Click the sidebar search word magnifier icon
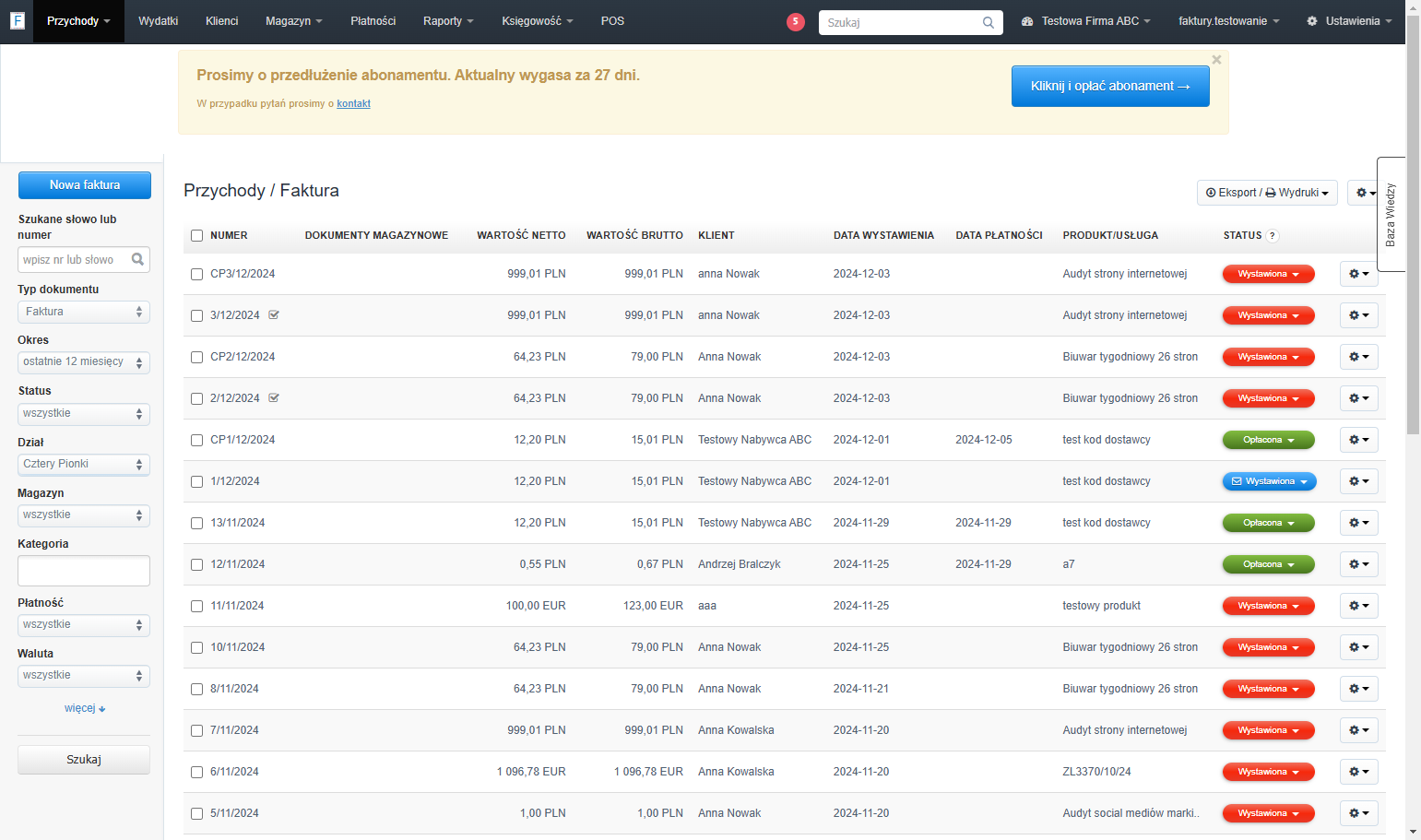 click(137, 259)
